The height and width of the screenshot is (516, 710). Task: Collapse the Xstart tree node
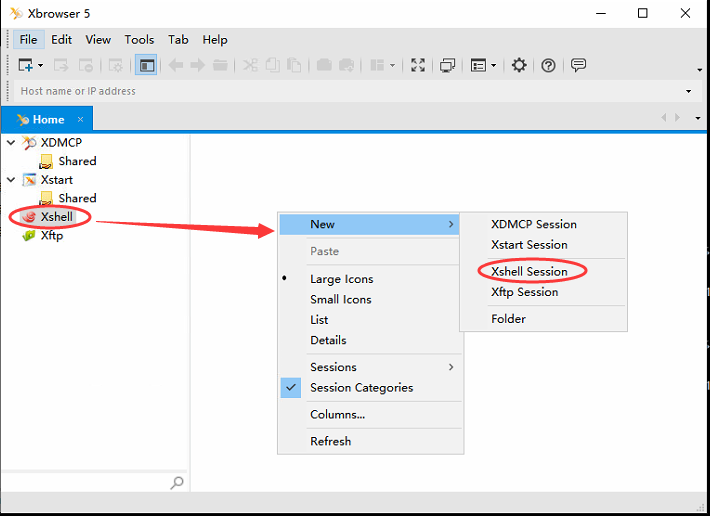tap(11, 180)
